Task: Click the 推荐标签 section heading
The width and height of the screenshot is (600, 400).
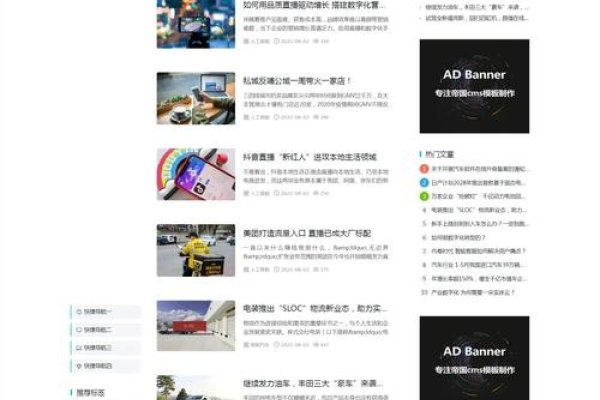Action: coord(90,393)
